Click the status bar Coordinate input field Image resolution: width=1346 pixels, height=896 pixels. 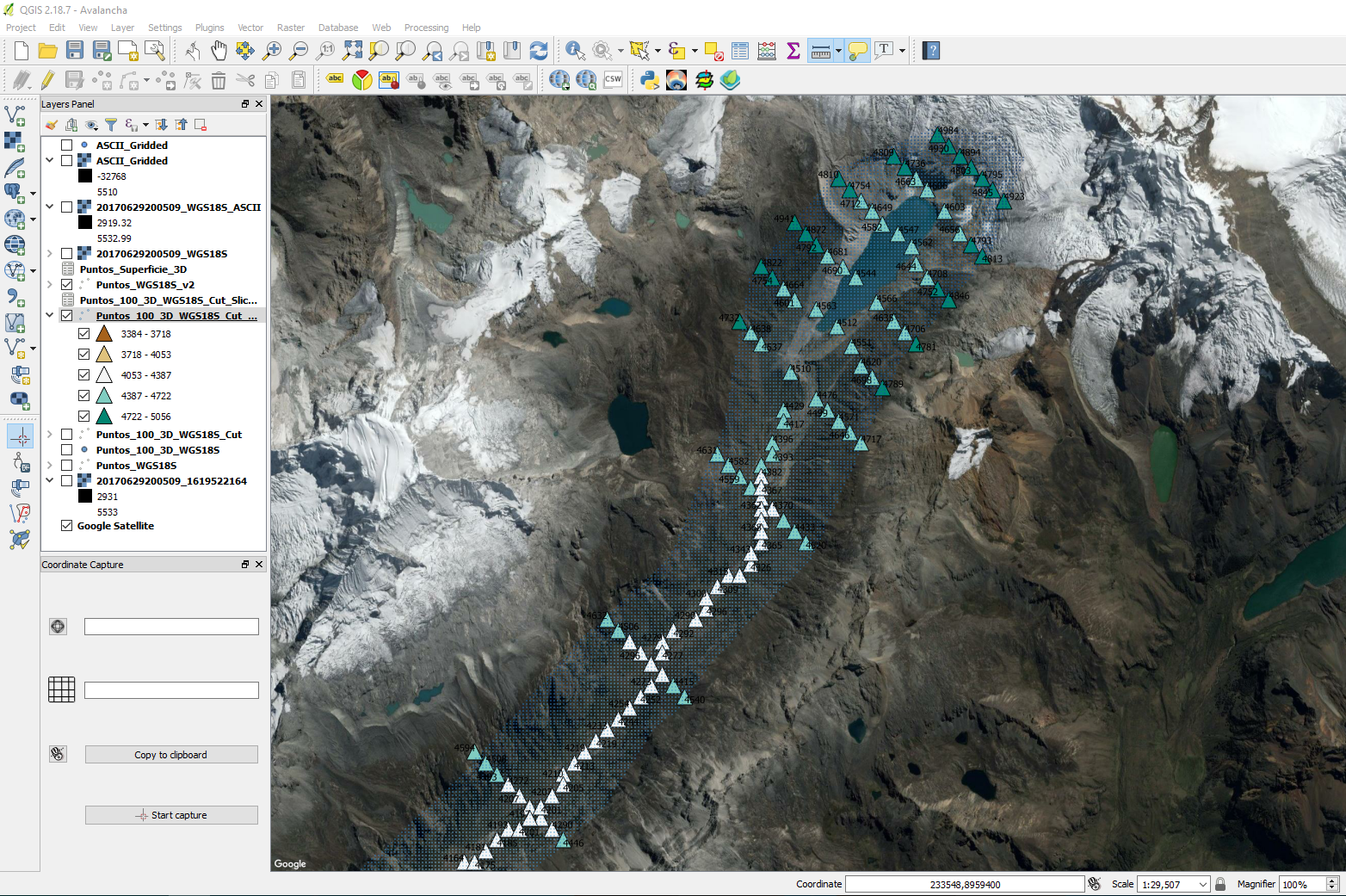click(x=965, y=884)
